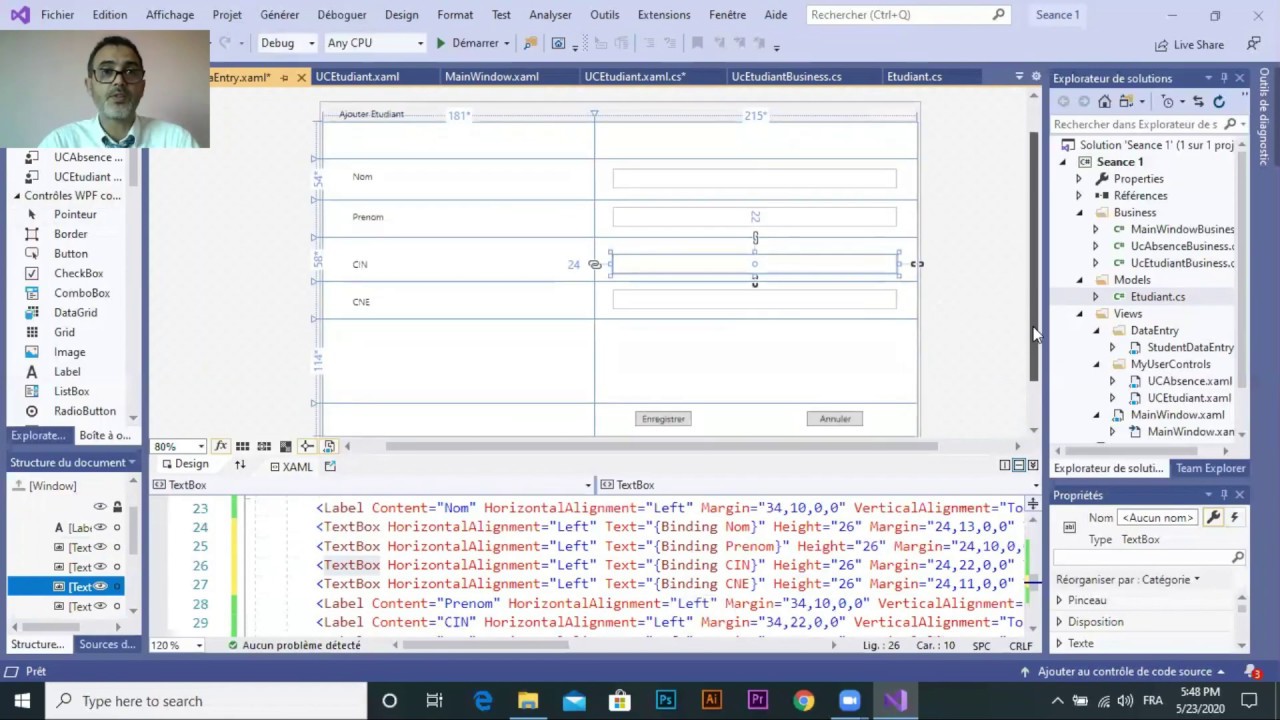
Task: Open the Générer menu
Action: pyautogui.click(x=279, y=15)
